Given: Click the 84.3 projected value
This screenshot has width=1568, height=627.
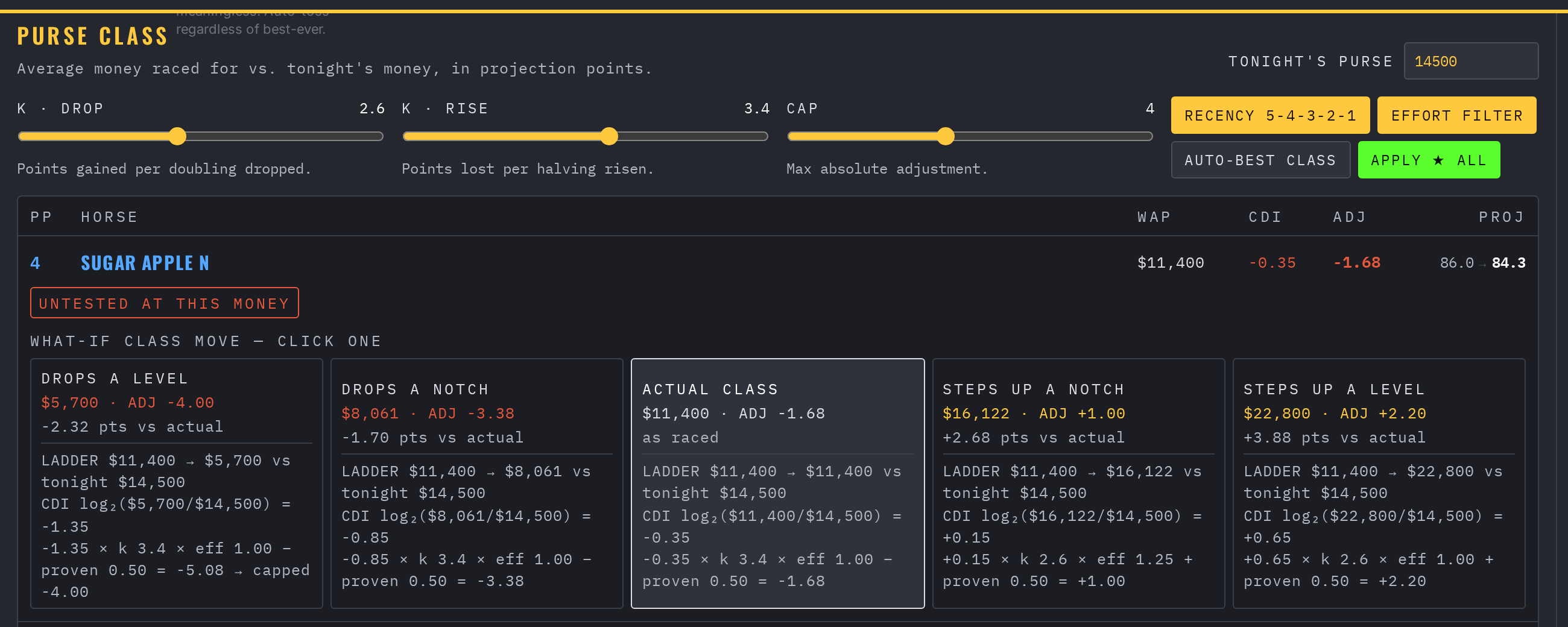Looking at the screenshot, I should pyautogui.click(x=1508, y=263).
